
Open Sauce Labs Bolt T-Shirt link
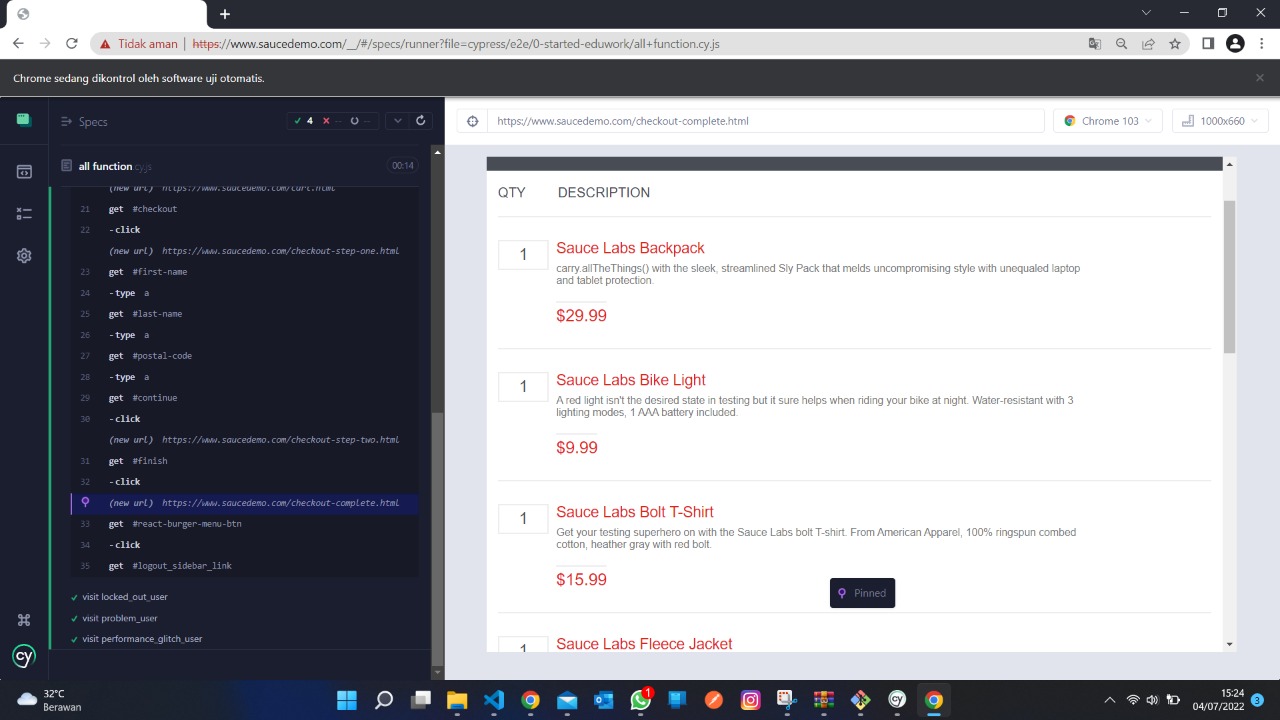click(x=635, y=512)
